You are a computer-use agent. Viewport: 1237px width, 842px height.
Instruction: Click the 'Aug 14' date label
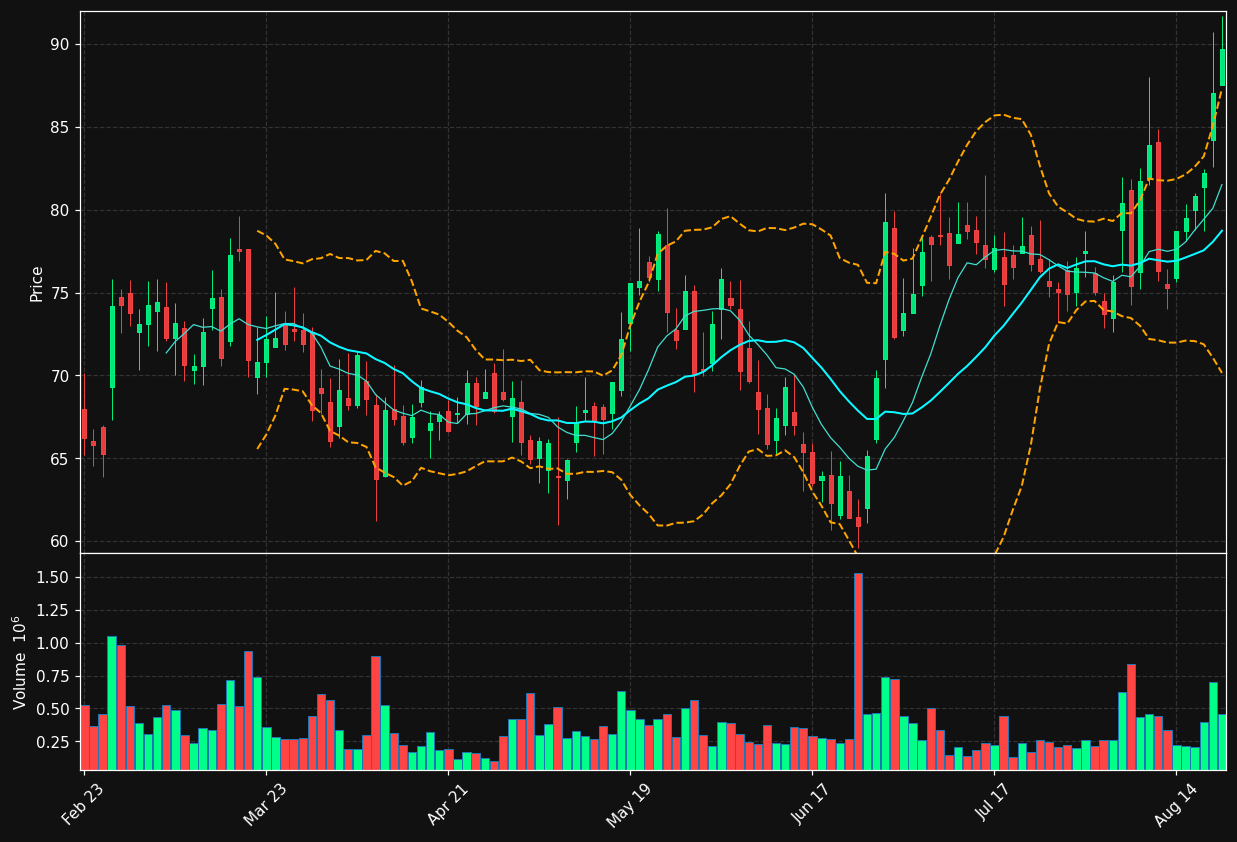coord(1175,804)
